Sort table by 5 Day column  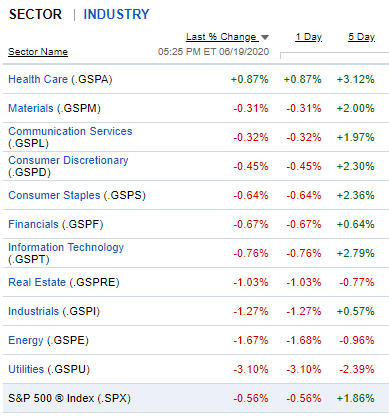point(362,37)
